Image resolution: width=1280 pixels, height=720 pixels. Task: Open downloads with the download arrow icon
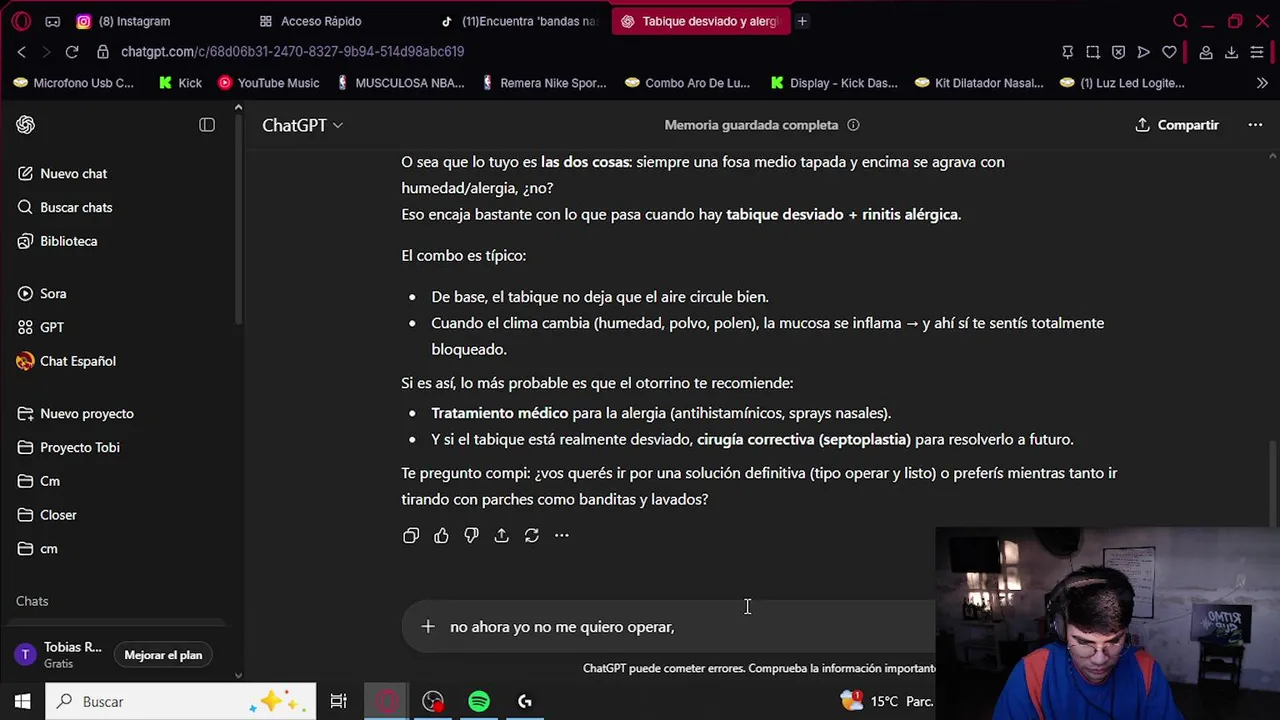(1231, 52)
